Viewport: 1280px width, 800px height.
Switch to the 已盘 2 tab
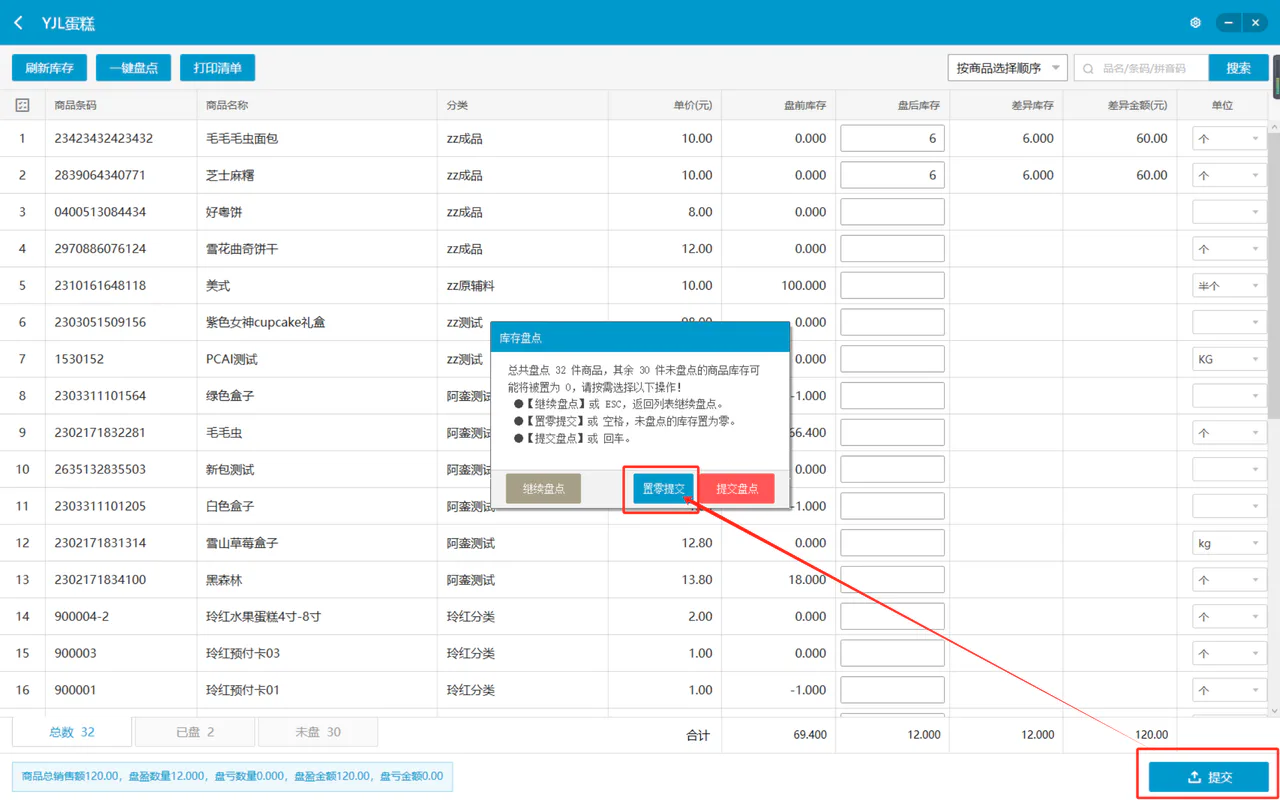(194, 732)
